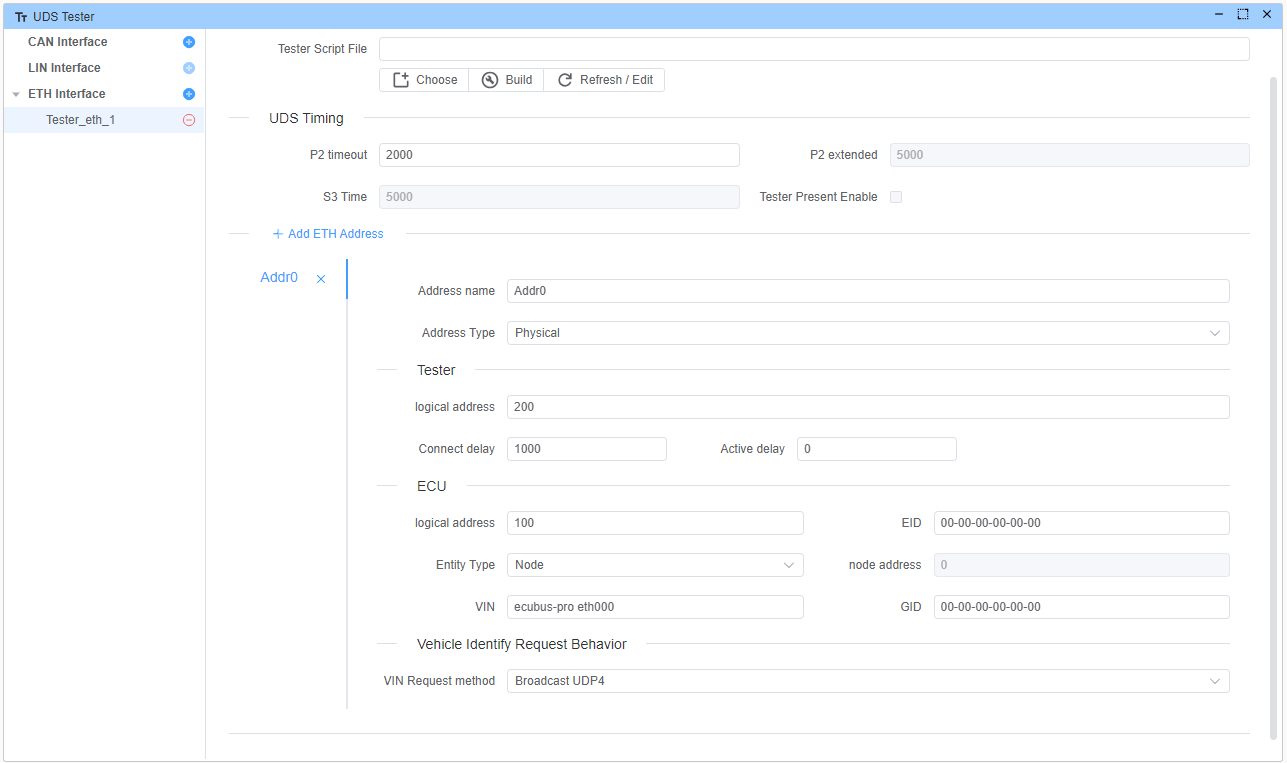Close the Addr0 address tab
This screenshot has height=763, width=1287.
321,279
